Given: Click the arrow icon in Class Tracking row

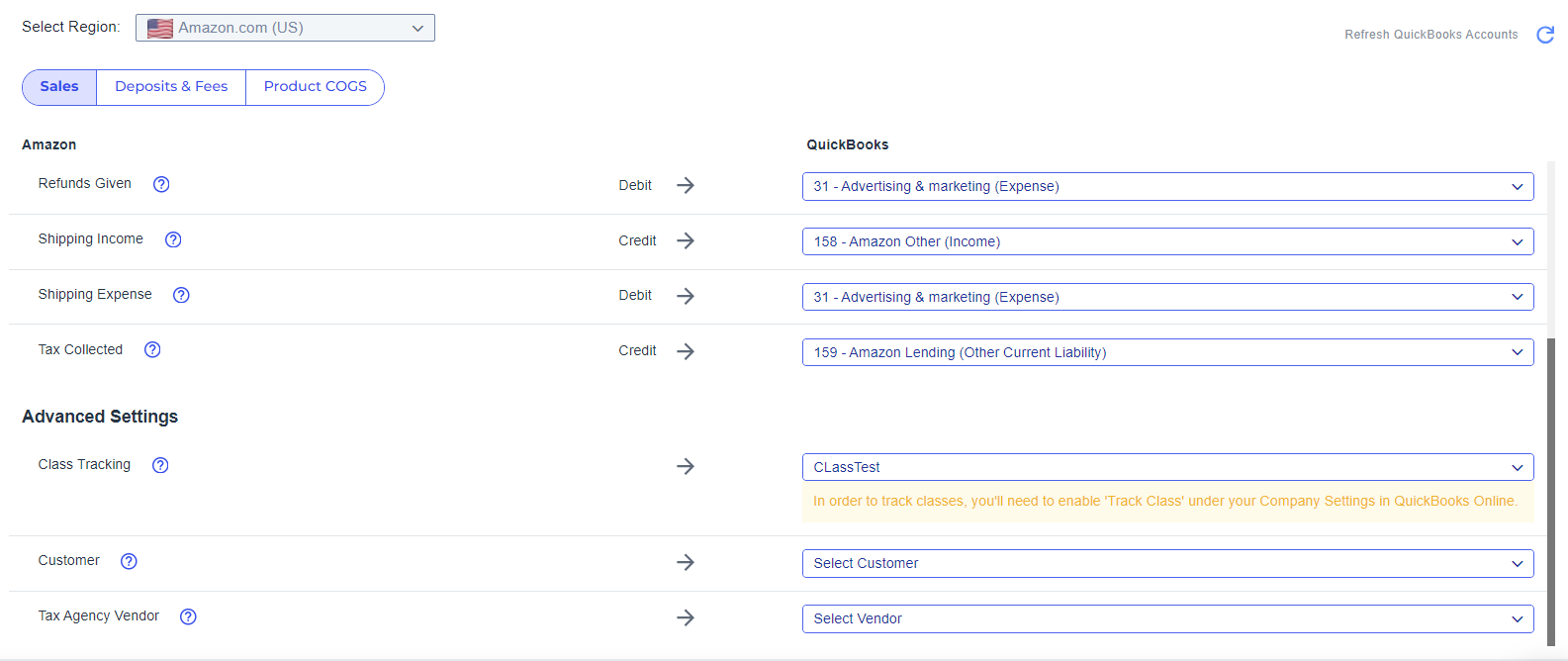Looking at the screenshot, I should 686,466.
